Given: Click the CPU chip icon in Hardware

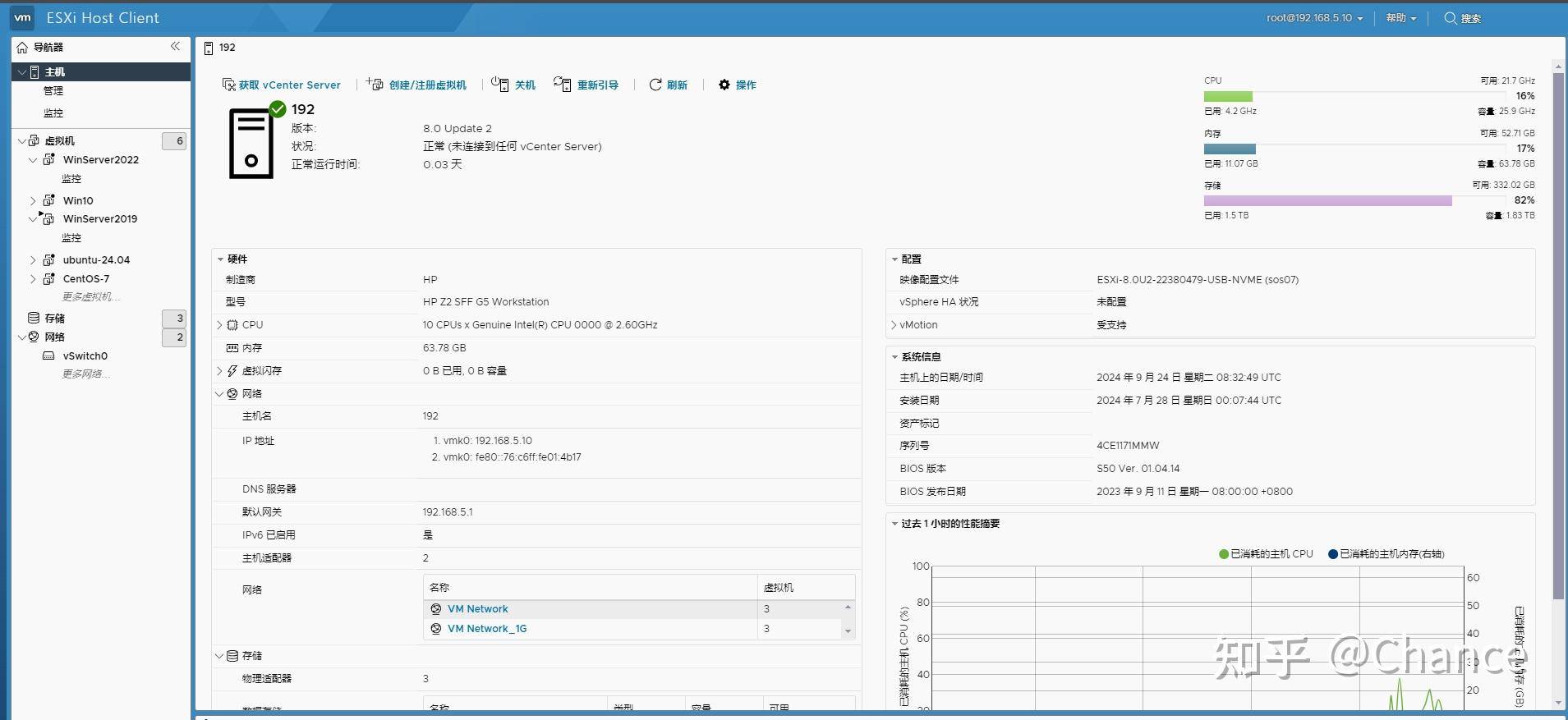Looking at the screenshot, I should pyautogui.click(x=232, y=325).
